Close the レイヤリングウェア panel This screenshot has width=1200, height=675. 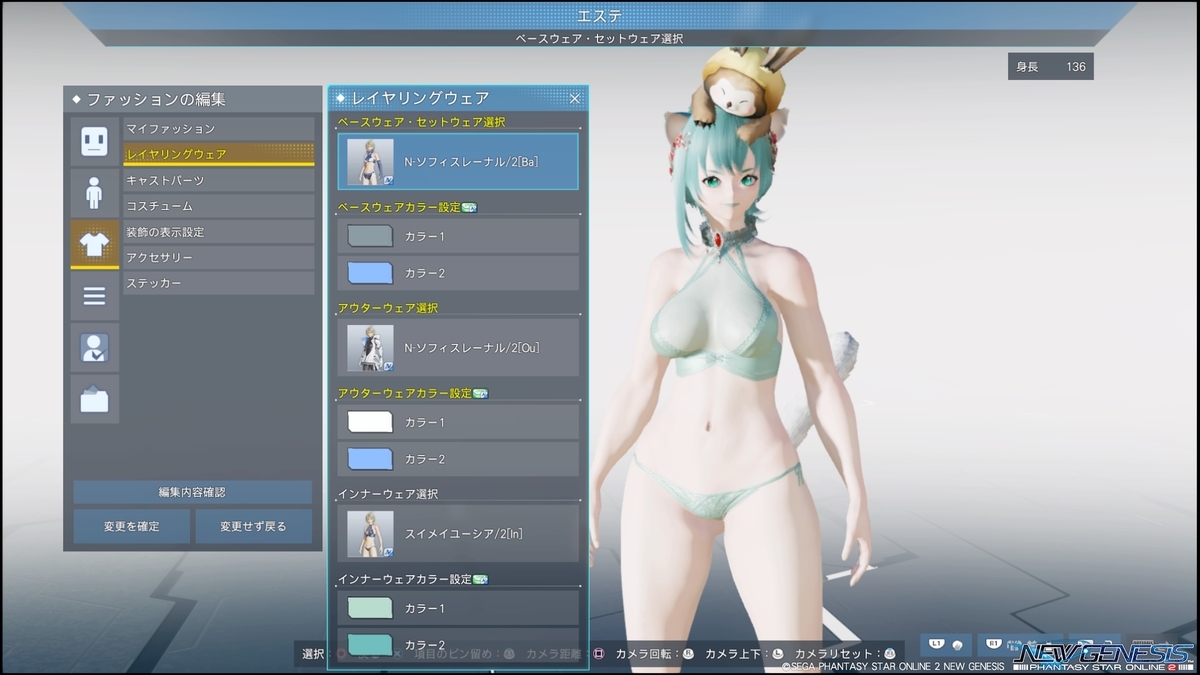click(x=575, y=98)
